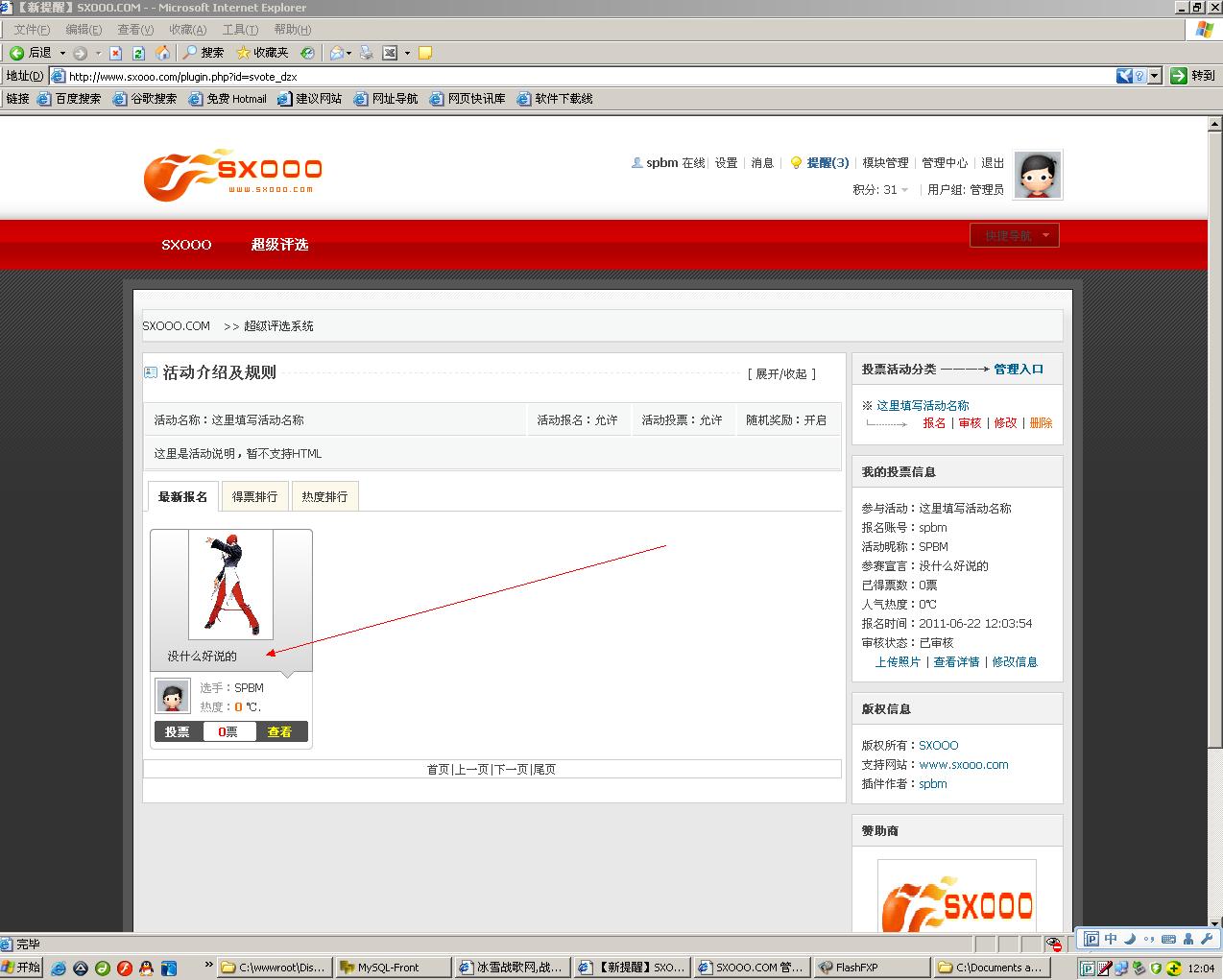Open the Search (搜索) toolbar button
The width and height of the screenshot is (1223, 980).
(x=204, y=53)
